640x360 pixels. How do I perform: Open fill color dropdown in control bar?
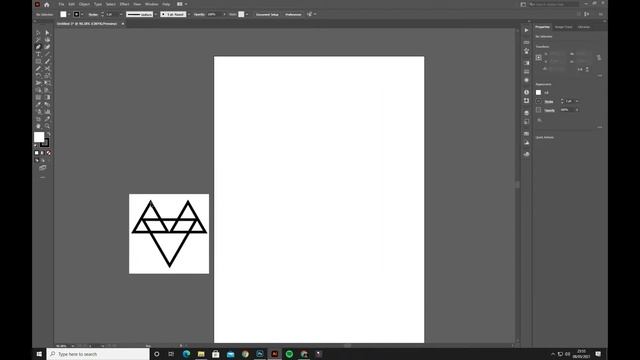point(69,14)
